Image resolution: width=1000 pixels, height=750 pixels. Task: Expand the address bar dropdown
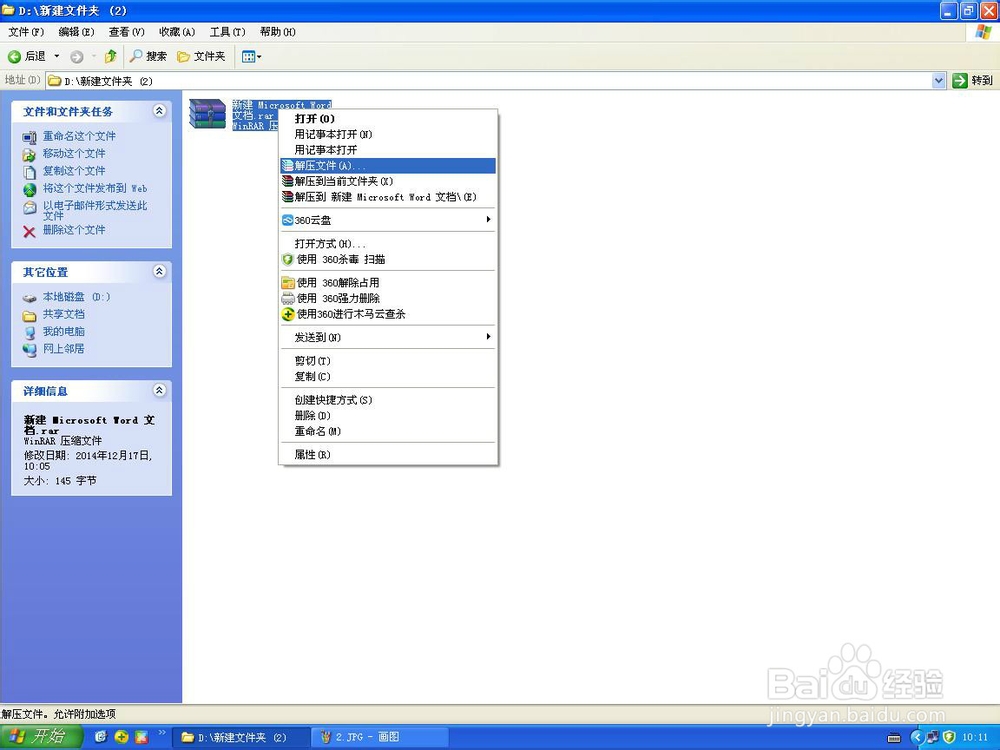click(938, 80)
